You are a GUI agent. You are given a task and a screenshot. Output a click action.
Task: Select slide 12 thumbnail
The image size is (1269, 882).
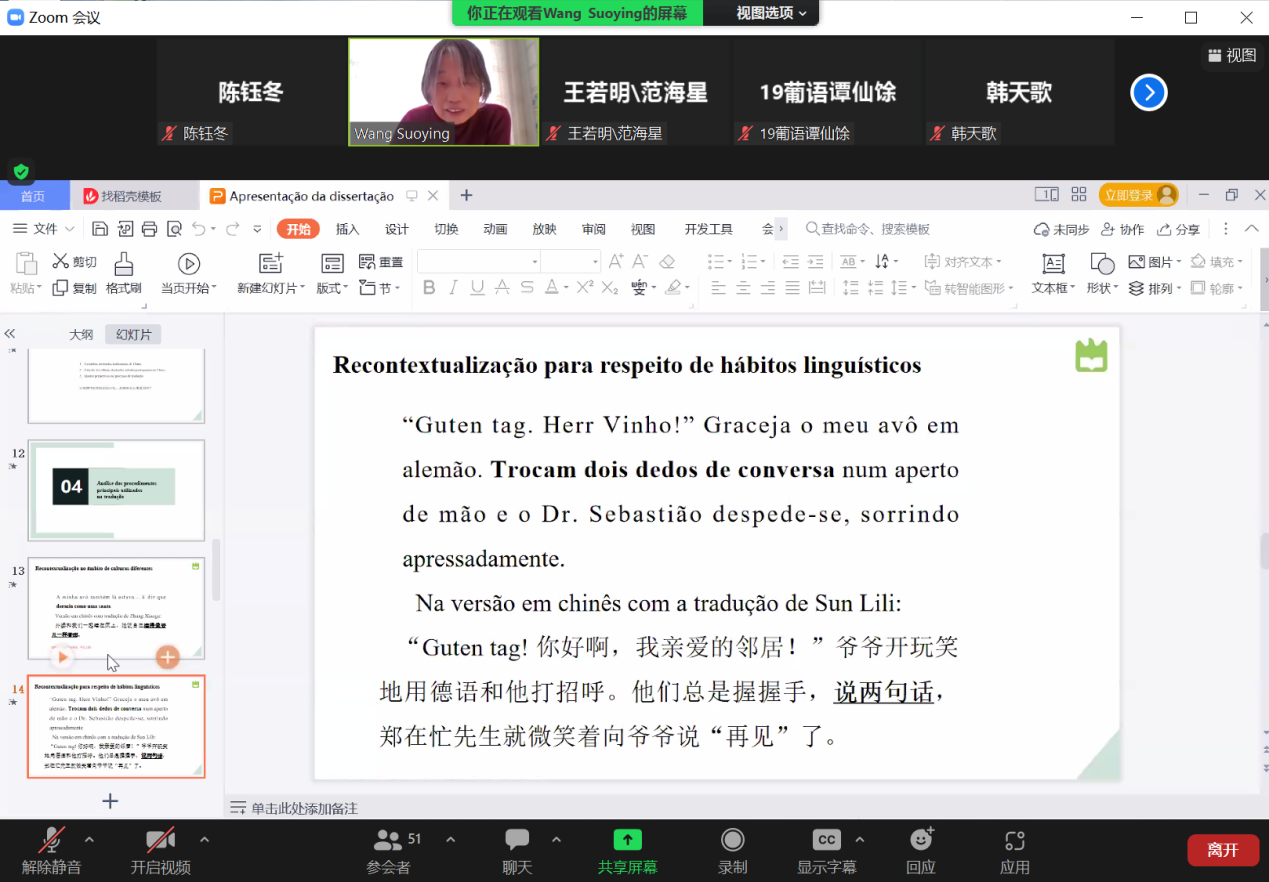pyautogui.click(x=116, y=490)
